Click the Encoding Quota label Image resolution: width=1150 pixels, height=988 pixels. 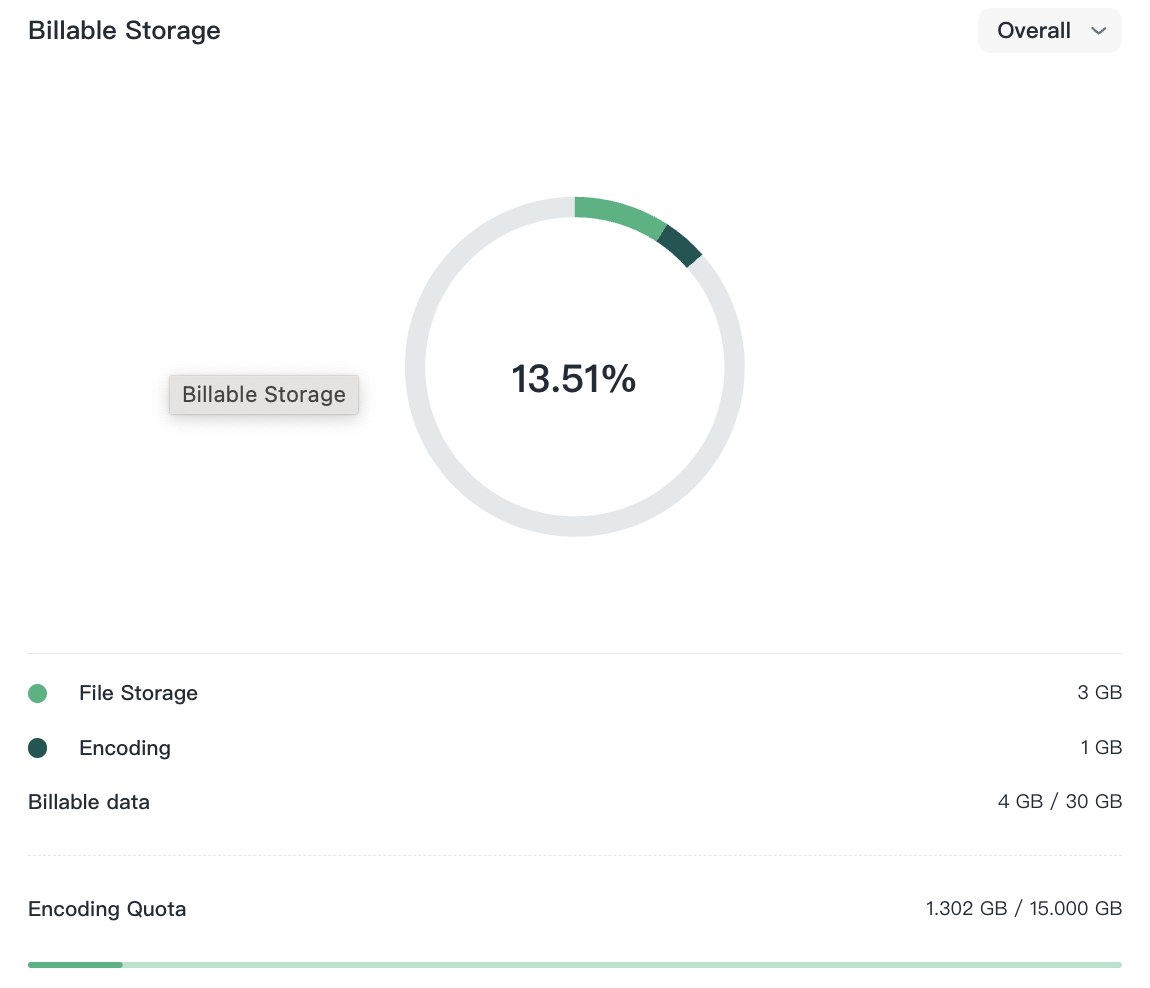107,909
